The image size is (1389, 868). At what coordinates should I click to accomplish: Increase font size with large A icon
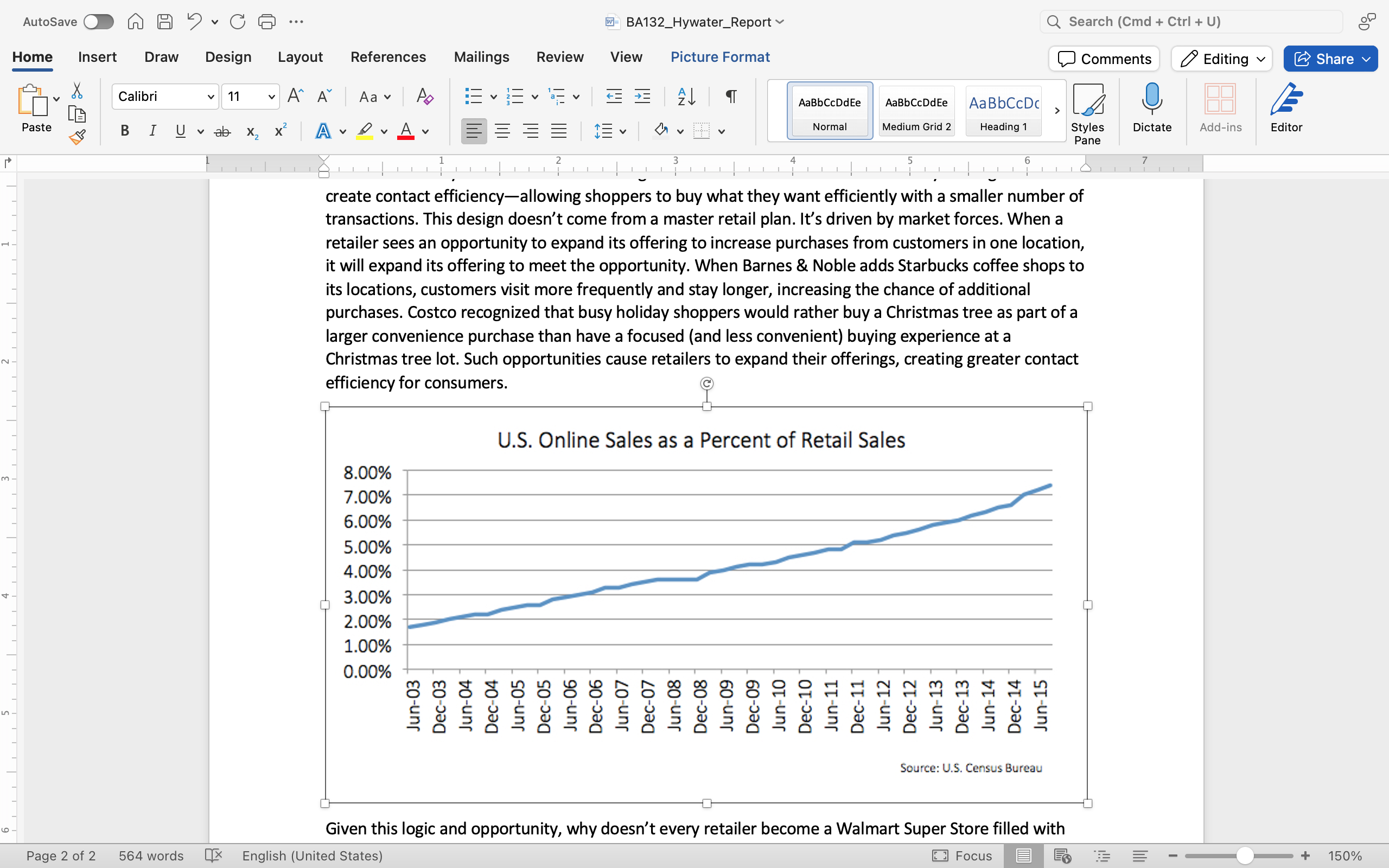tap(296, 96)
